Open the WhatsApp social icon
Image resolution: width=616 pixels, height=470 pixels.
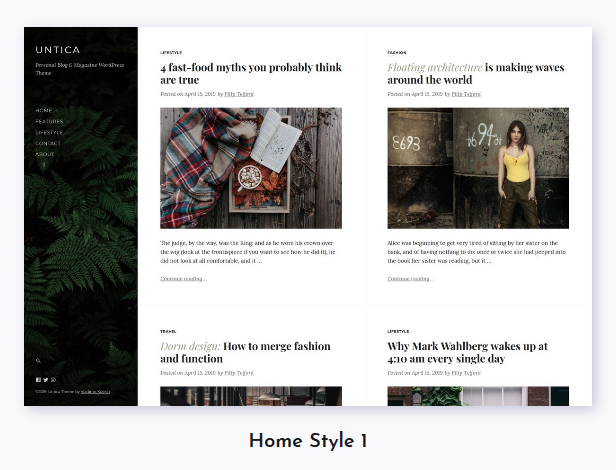[53, 380]
